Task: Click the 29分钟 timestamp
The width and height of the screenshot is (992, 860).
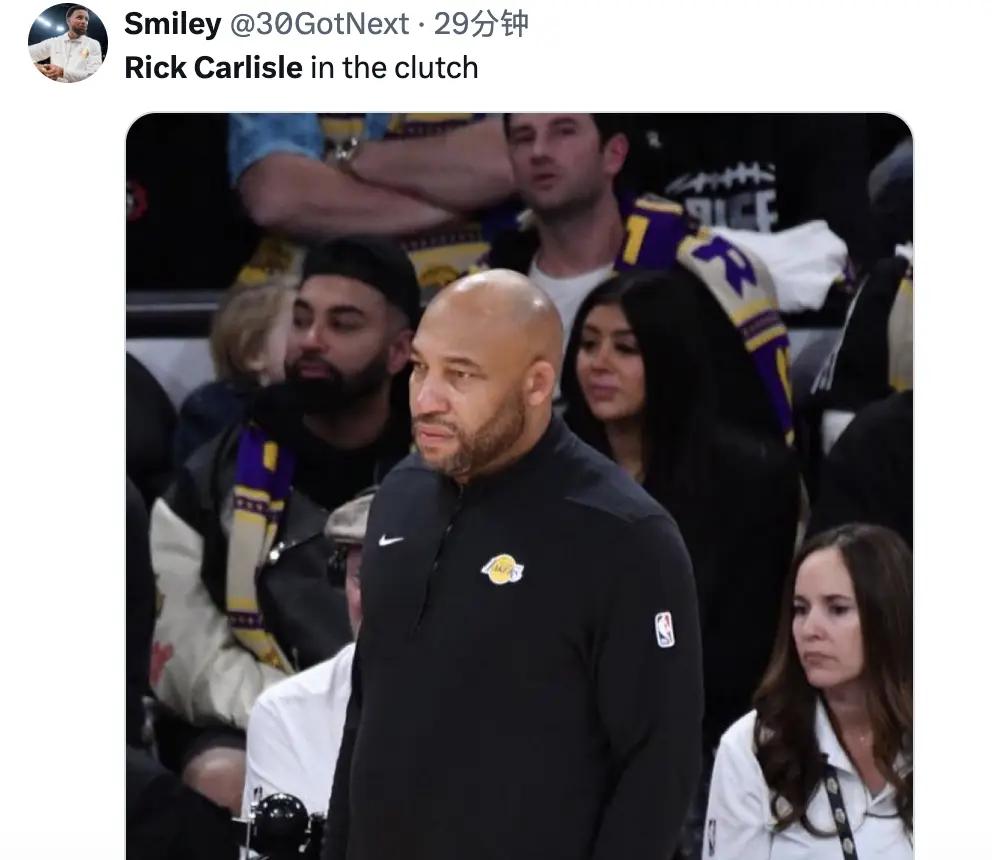Action: pyautogui.click(x=481, y=24)
